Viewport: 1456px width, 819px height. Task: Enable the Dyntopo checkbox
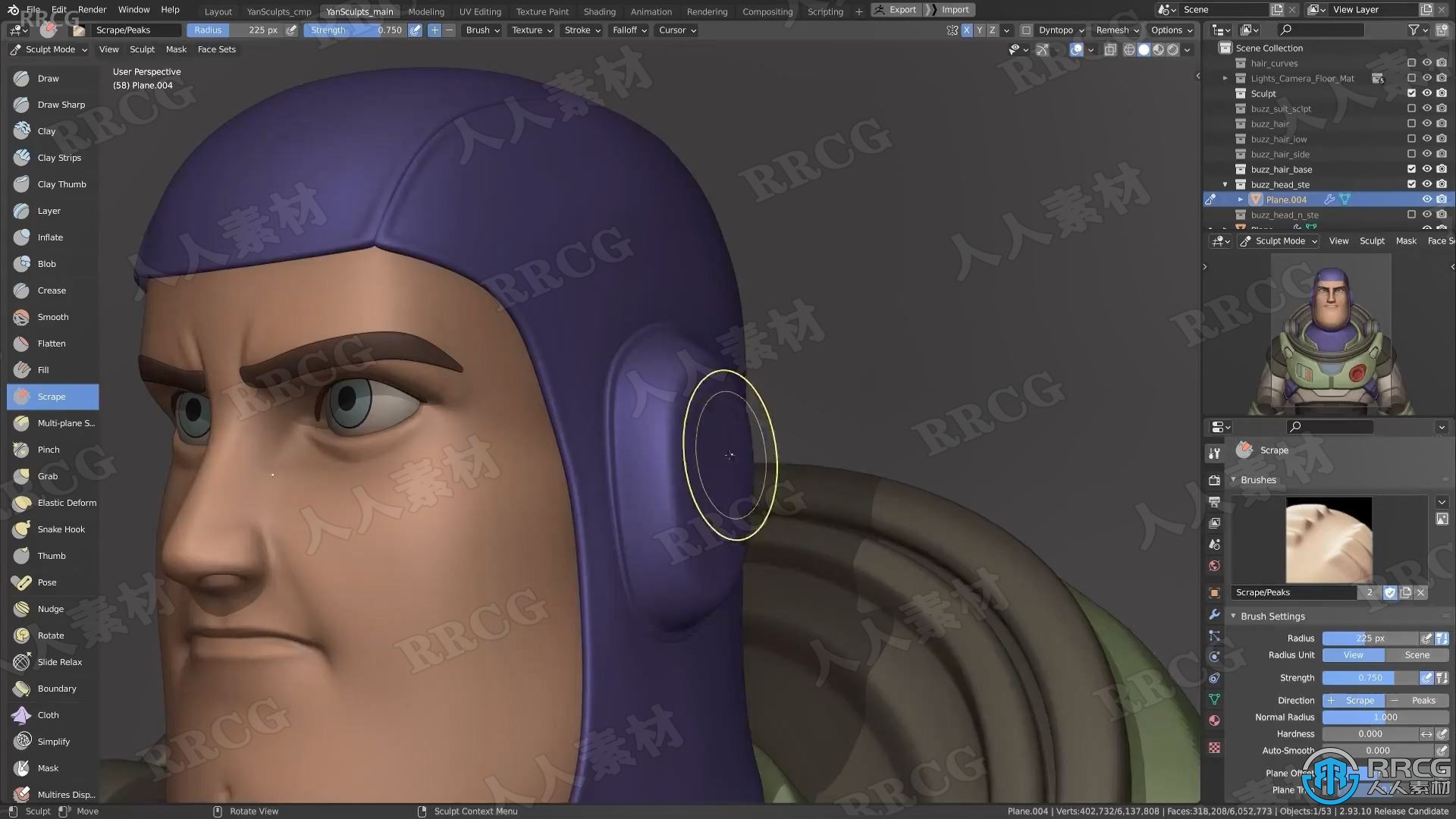tap(1026, 30)
